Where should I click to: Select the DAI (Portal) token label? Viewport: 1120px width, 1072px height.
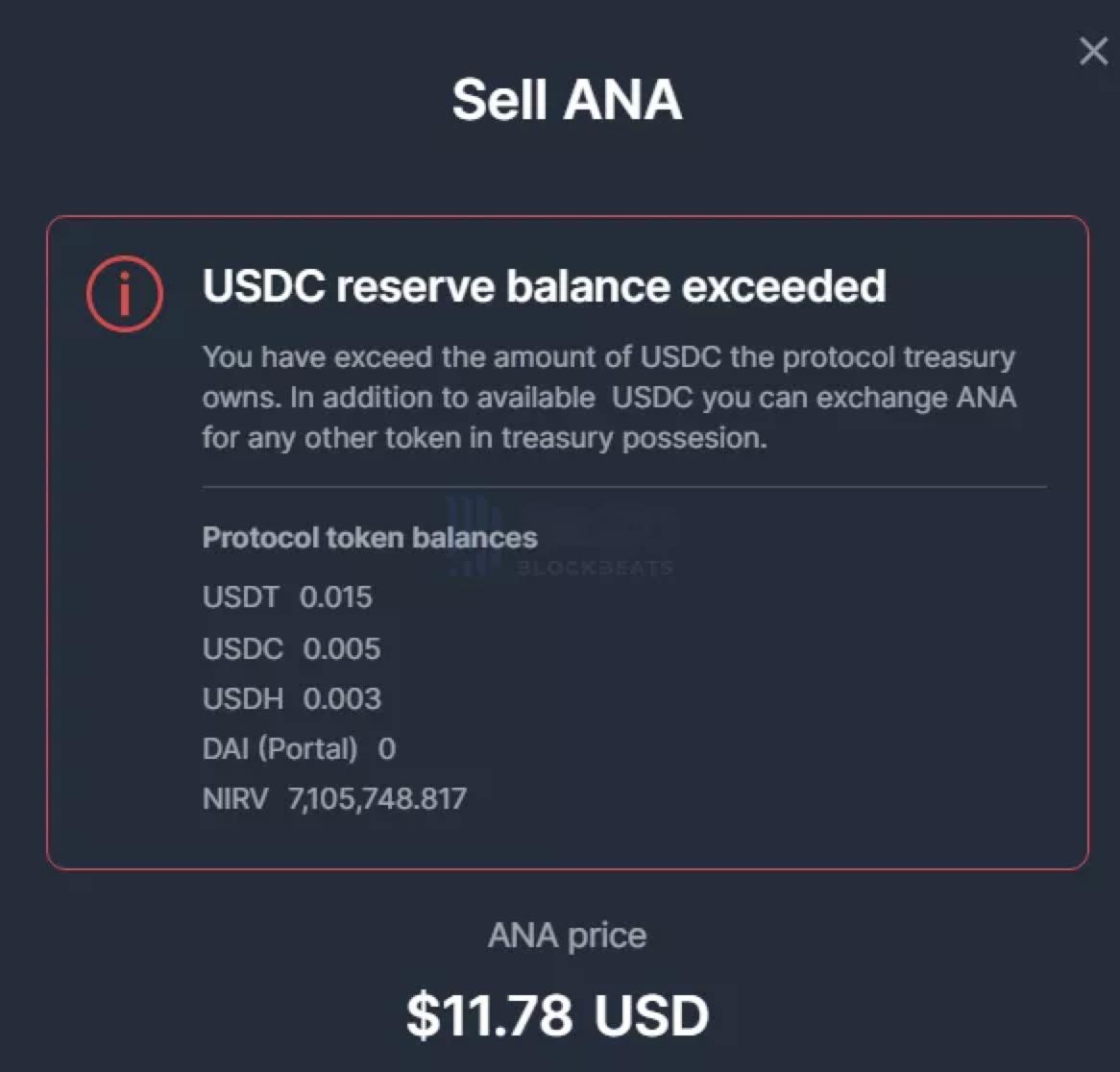[x=280, y=748]
